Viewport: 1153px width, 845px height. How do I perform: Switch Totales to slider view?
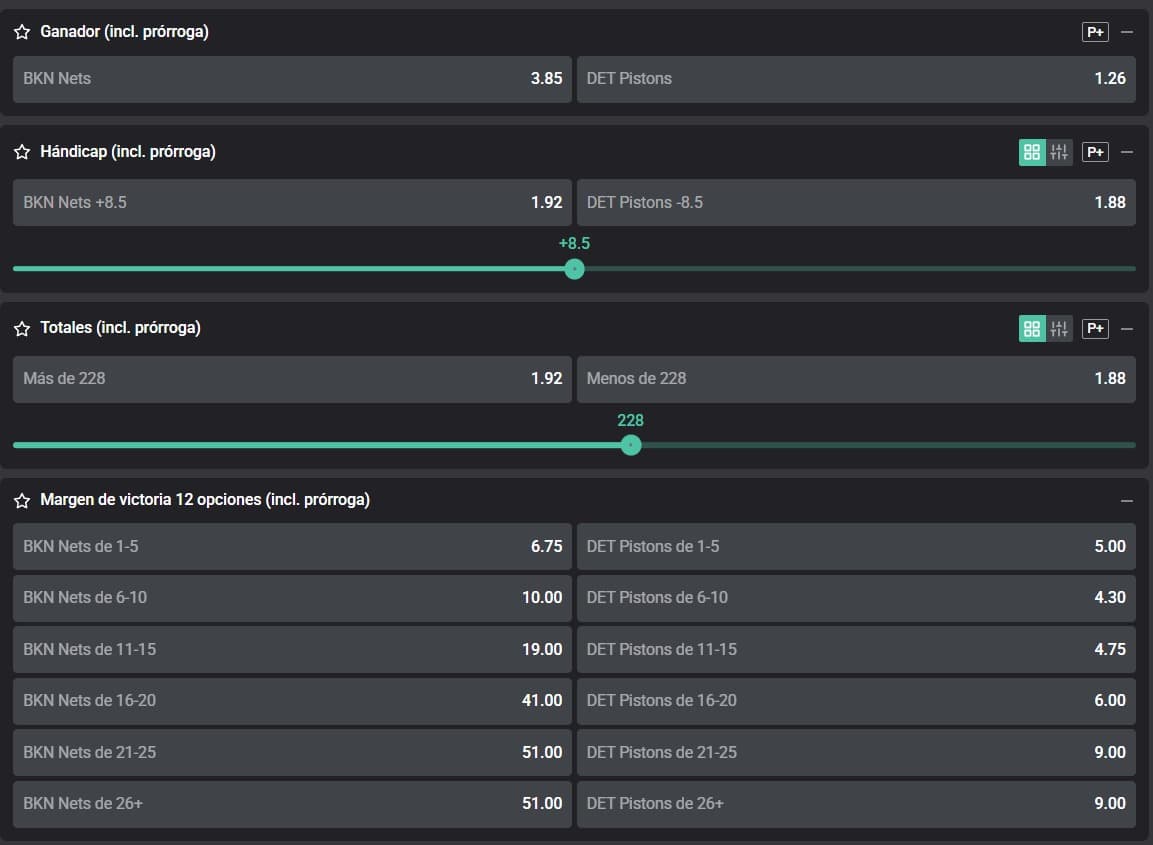click(x=1060, y=328)
